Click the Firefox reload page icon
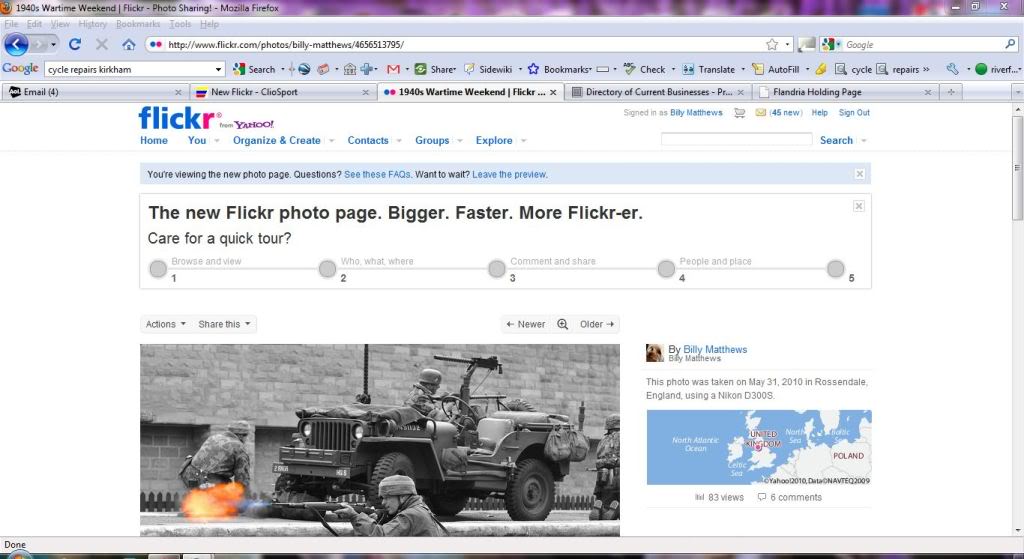 click(74, 44)
